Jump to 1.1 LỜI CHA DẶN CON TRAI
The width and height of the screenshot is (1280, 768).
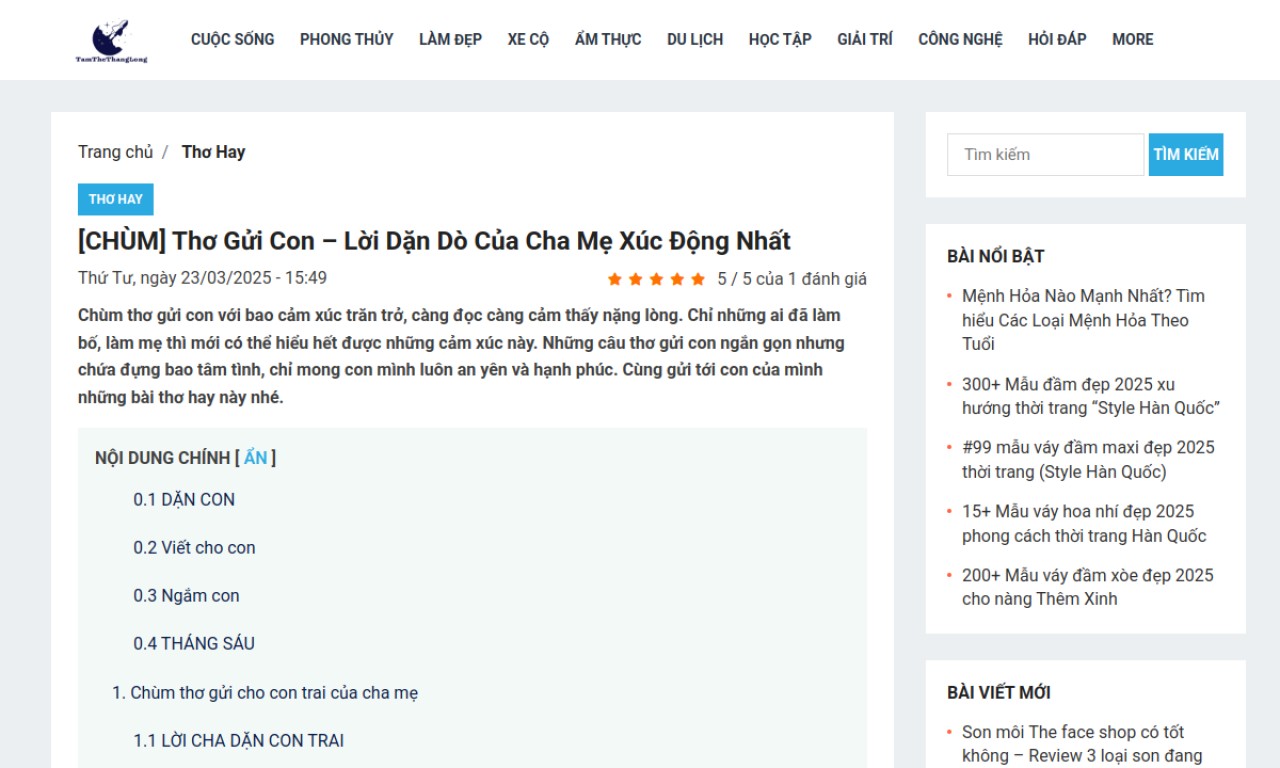[238, 741]
